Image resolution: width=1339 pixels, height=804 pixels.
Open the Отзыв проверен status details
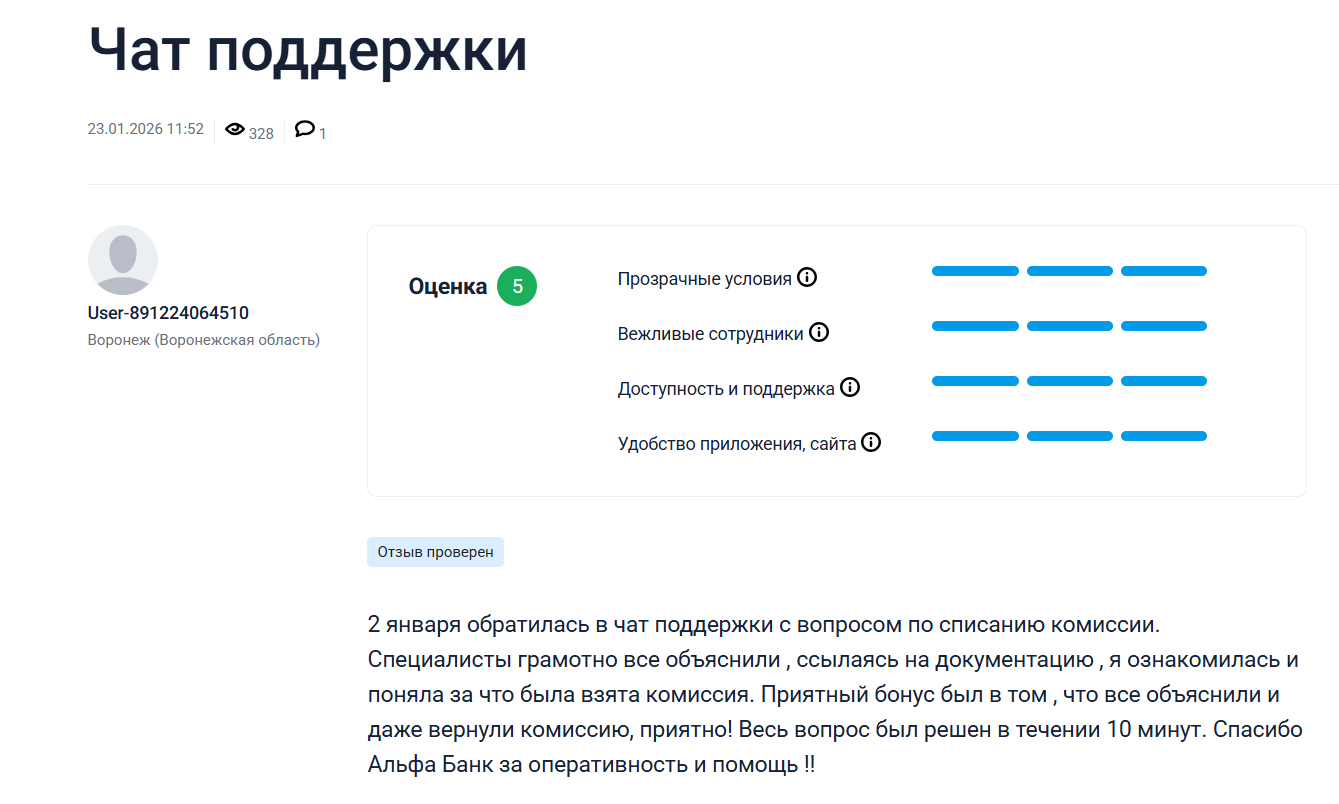pyautogui.click(x=435, y=552)
